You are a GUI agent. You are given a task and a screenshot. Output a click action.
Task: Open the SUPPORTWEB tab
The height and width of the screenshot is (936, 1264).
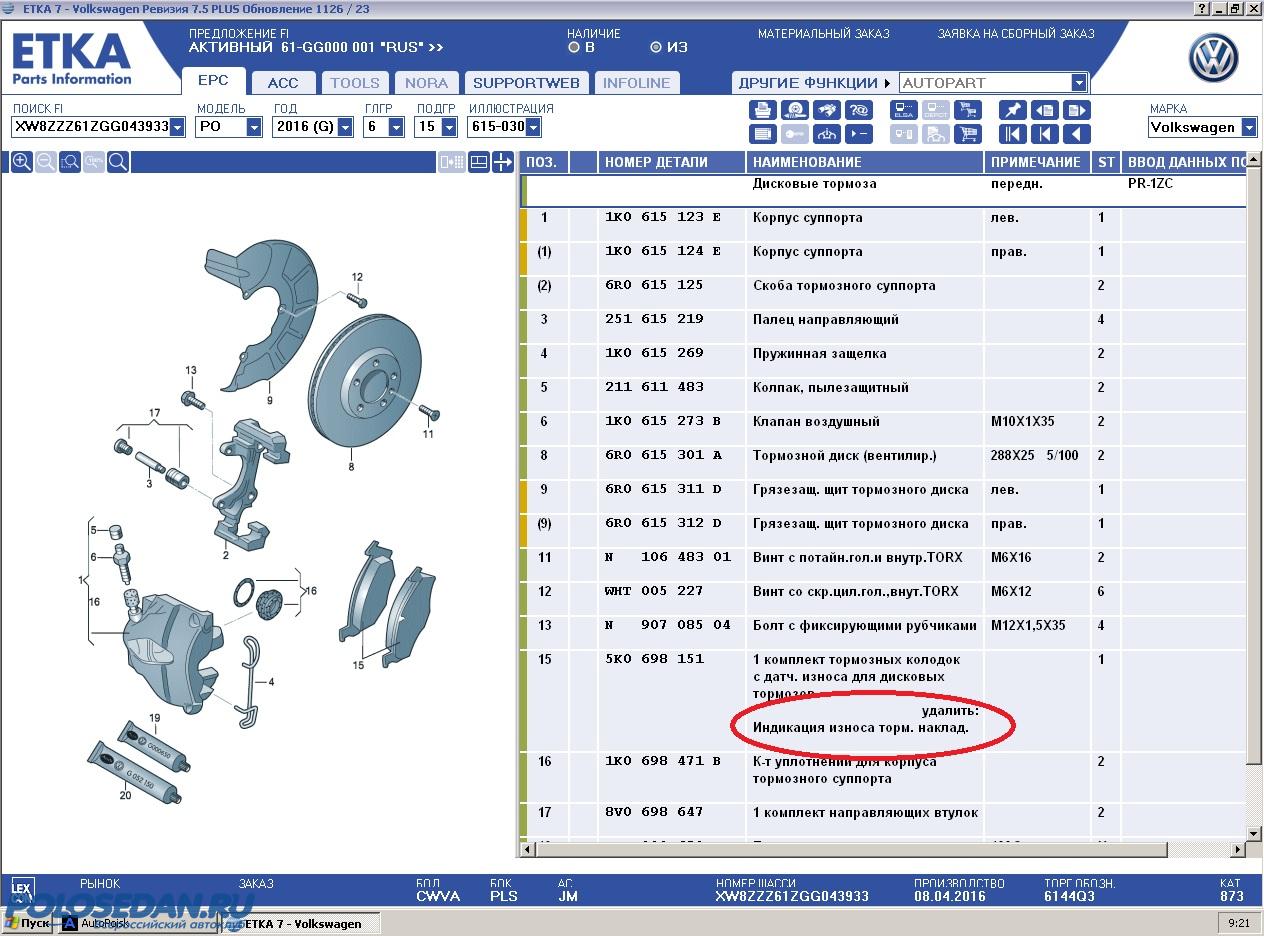(x=526, y=83)
